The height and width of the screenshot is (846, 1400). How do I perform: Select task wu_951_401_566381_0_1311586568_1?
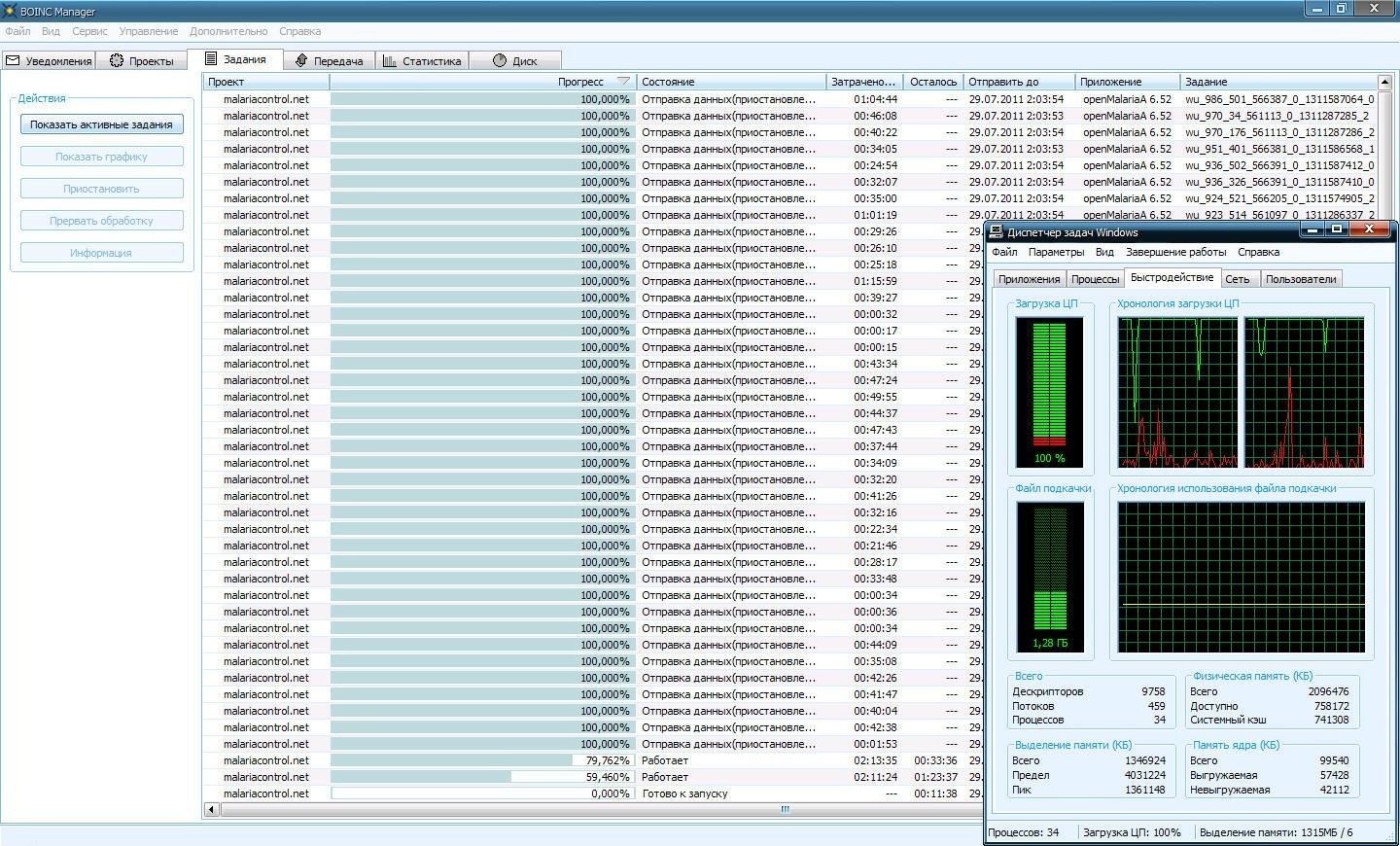click(790, 149)
